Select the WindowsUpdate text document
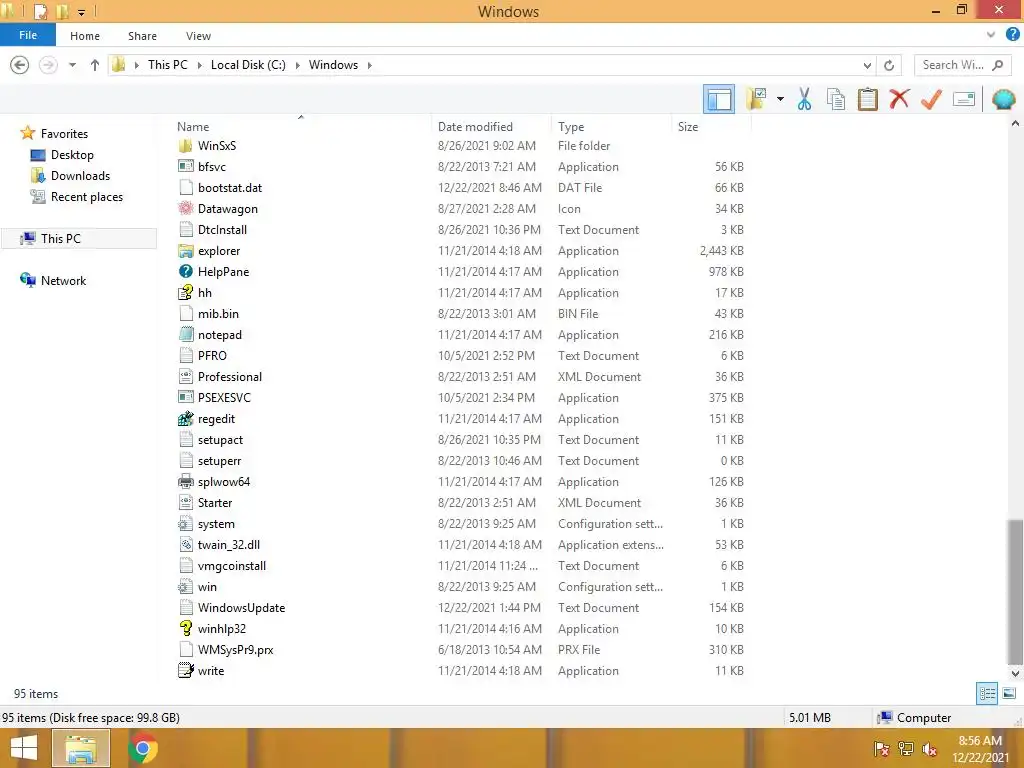 point(241,607)
